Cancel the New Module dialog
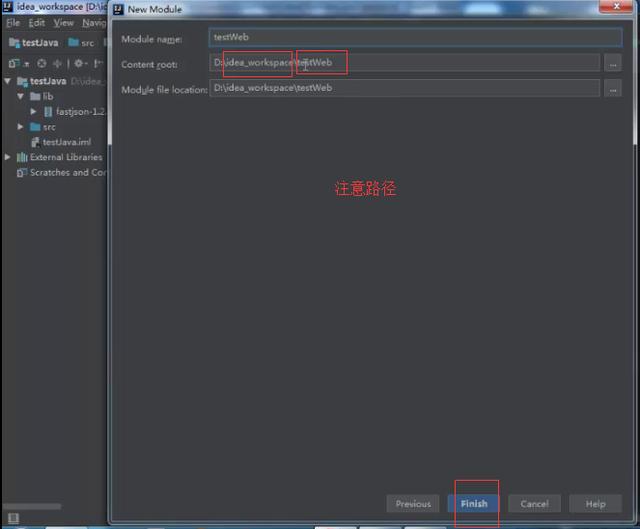This screenshot has height=529, width=640. 534,504
